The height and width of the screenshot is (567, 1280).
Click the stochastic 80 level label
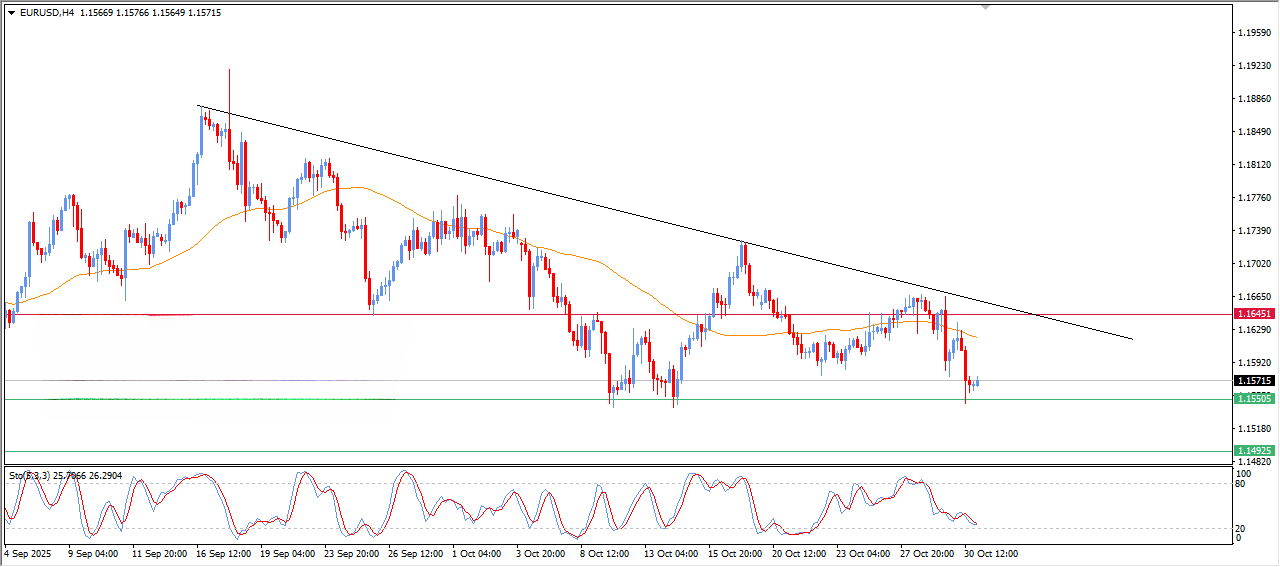click(x=1243, y=484)
